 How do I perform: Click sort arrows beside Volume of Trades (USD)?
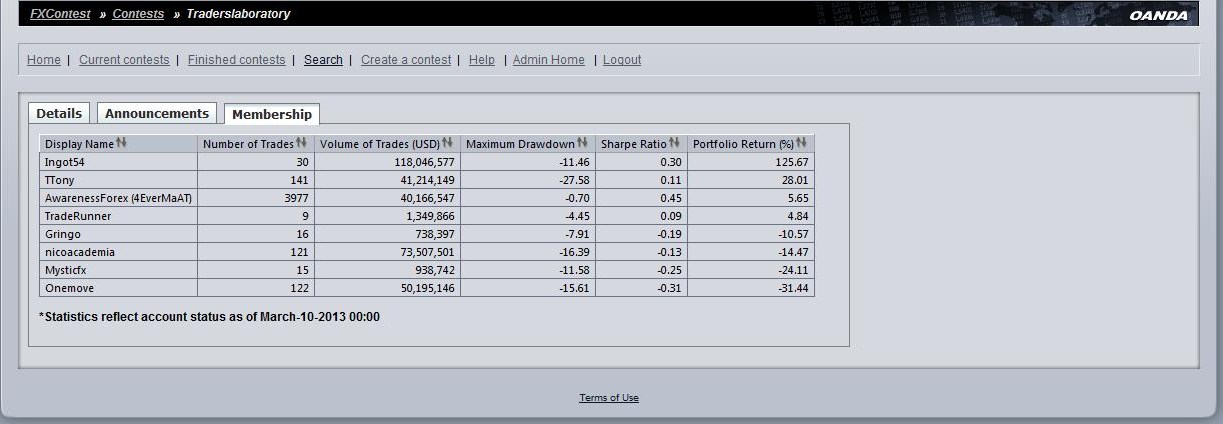coord(447,144)
